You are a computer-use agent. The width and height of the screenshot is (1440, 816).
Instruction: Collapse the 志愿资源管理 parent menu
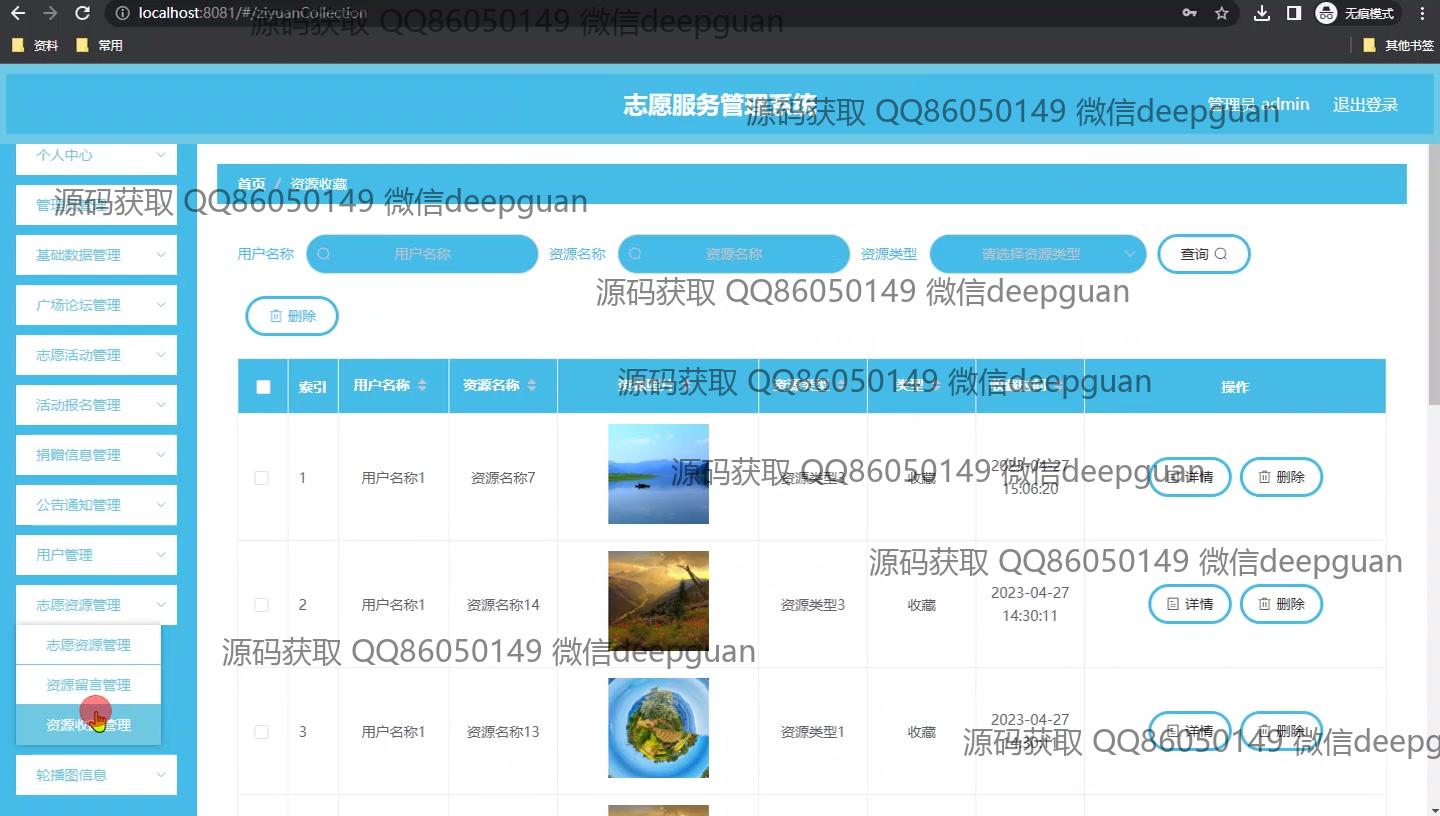[96, 605]
